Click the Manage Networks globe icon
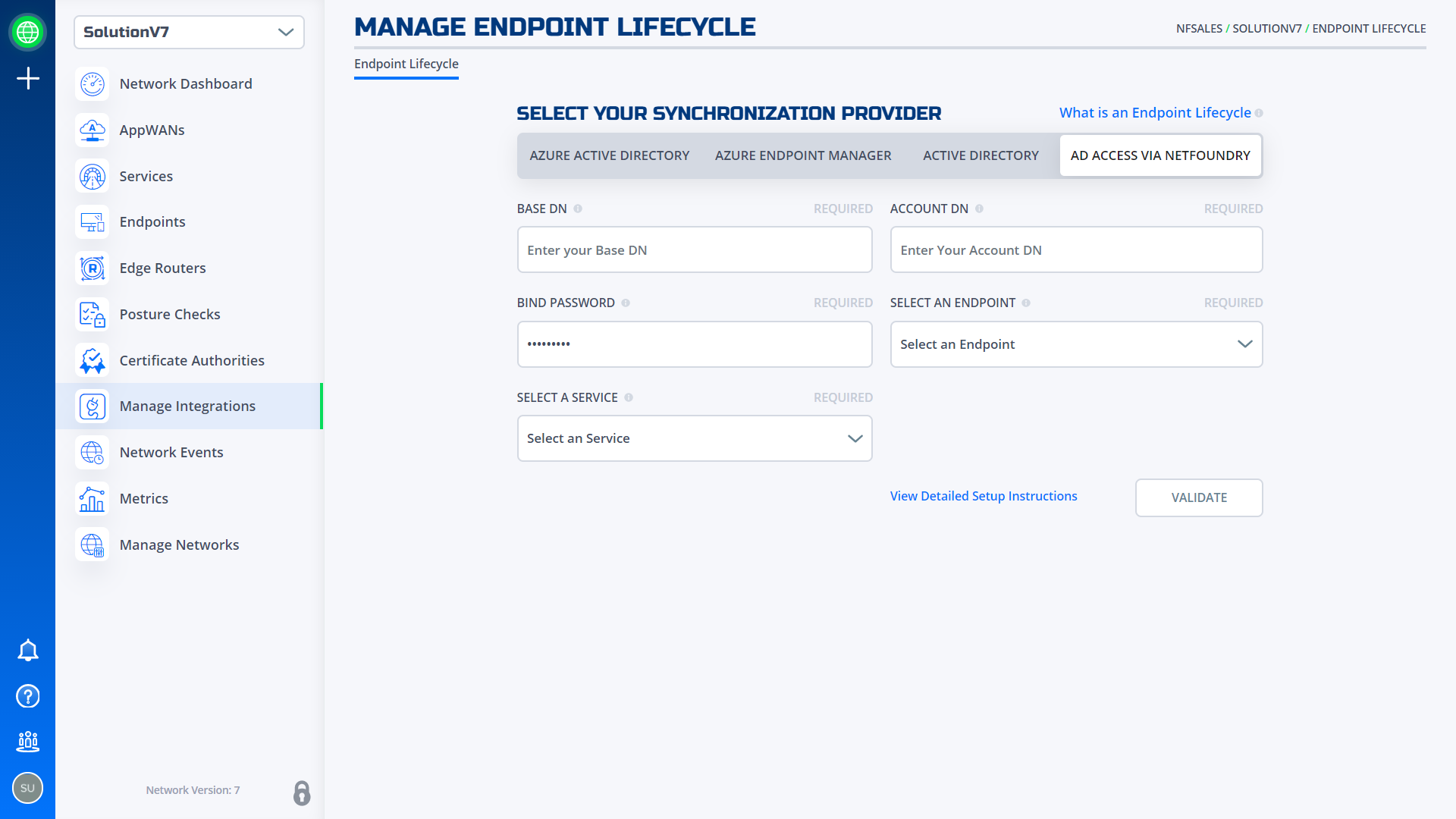The width and height of the screenshot is (1456, 819). pos(93,545)
